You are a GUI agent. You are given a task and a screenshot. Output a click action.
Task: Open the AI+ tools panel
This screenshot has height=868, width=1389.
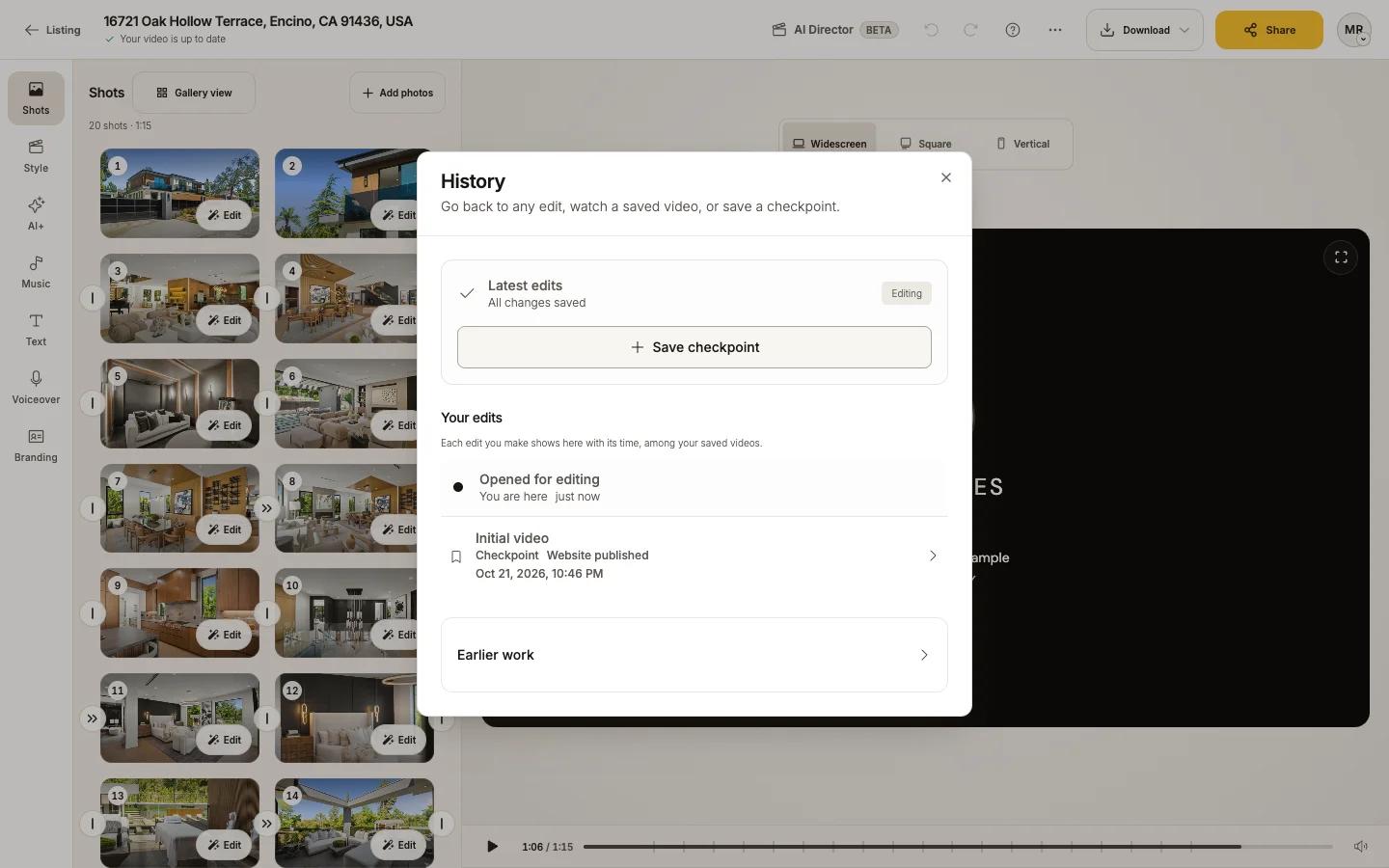tap(36, 214)
